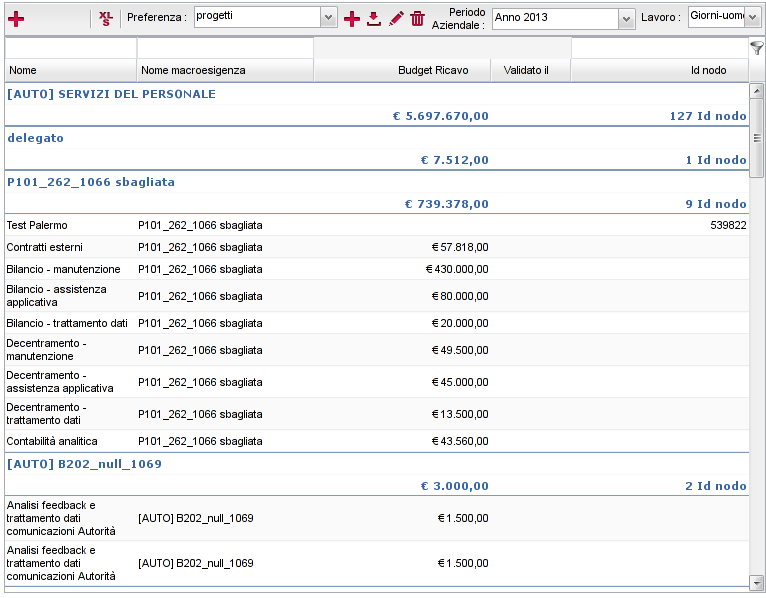Image resolution: width=766 pixels, height=598 pixels.
Task: Delete the preference with the trash icon
Action: tap(418, 18)
